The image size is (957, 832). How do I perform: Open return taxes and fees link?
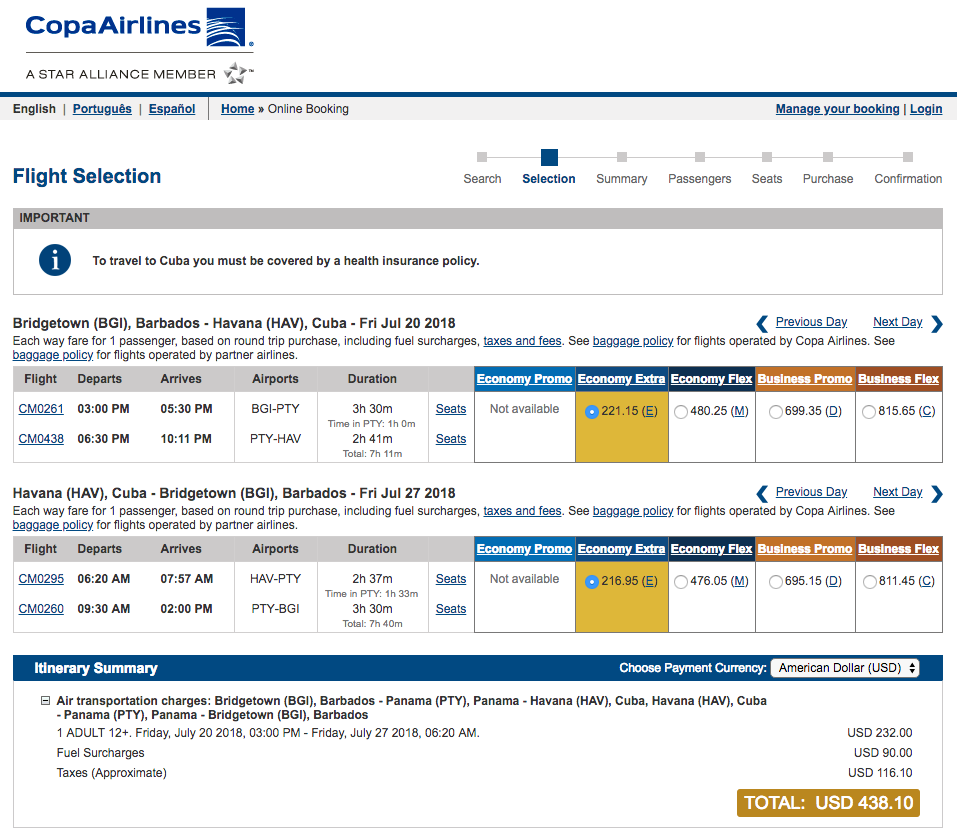[522, 510]
